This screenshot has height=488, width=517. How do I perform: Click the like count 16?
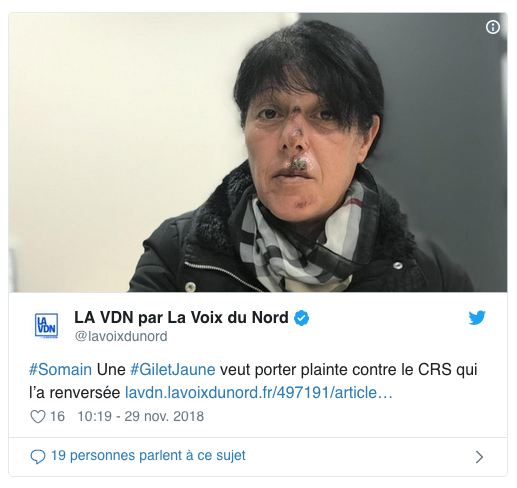click(57, 417)
